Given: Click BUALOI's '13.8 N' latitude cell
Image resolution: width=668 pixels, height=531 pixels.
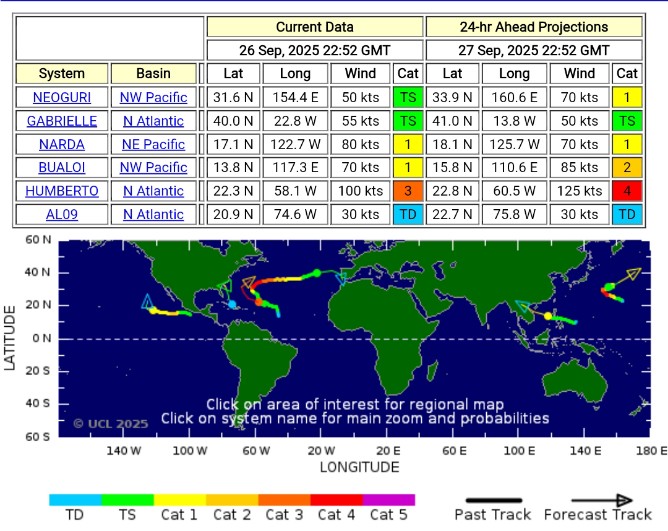Looking at the screenshot, I should pyautogui.click(x=233, y=167).
